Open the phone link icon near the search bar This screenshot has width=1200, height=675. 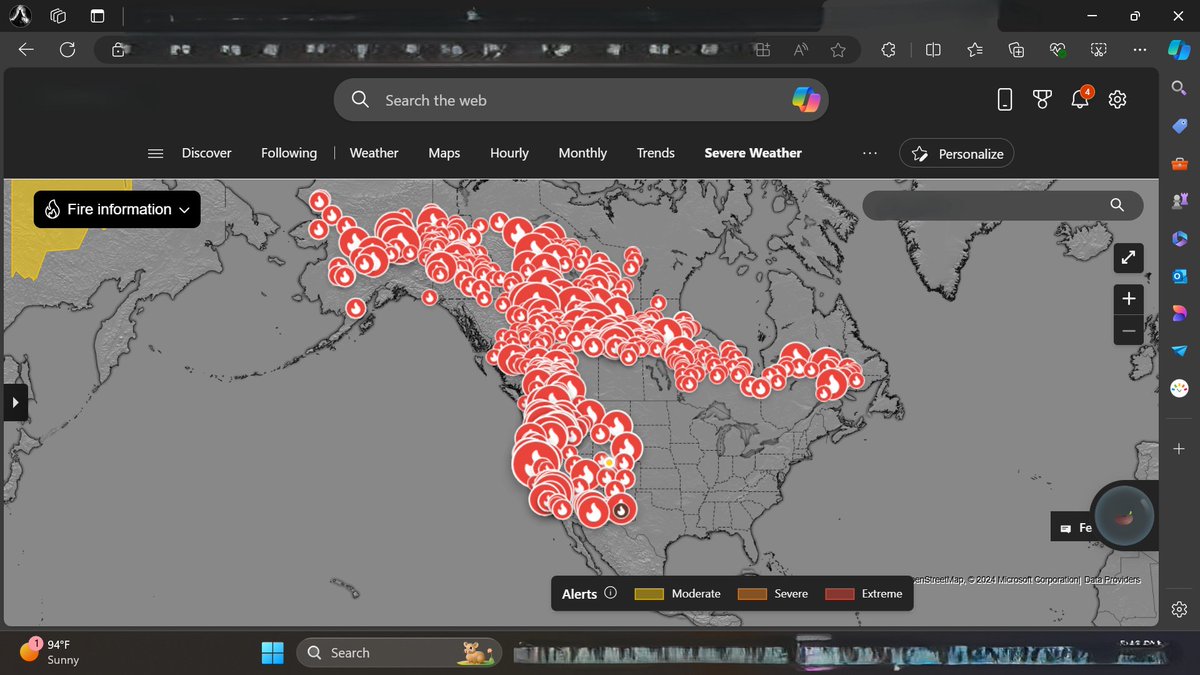click(1004, 99)
